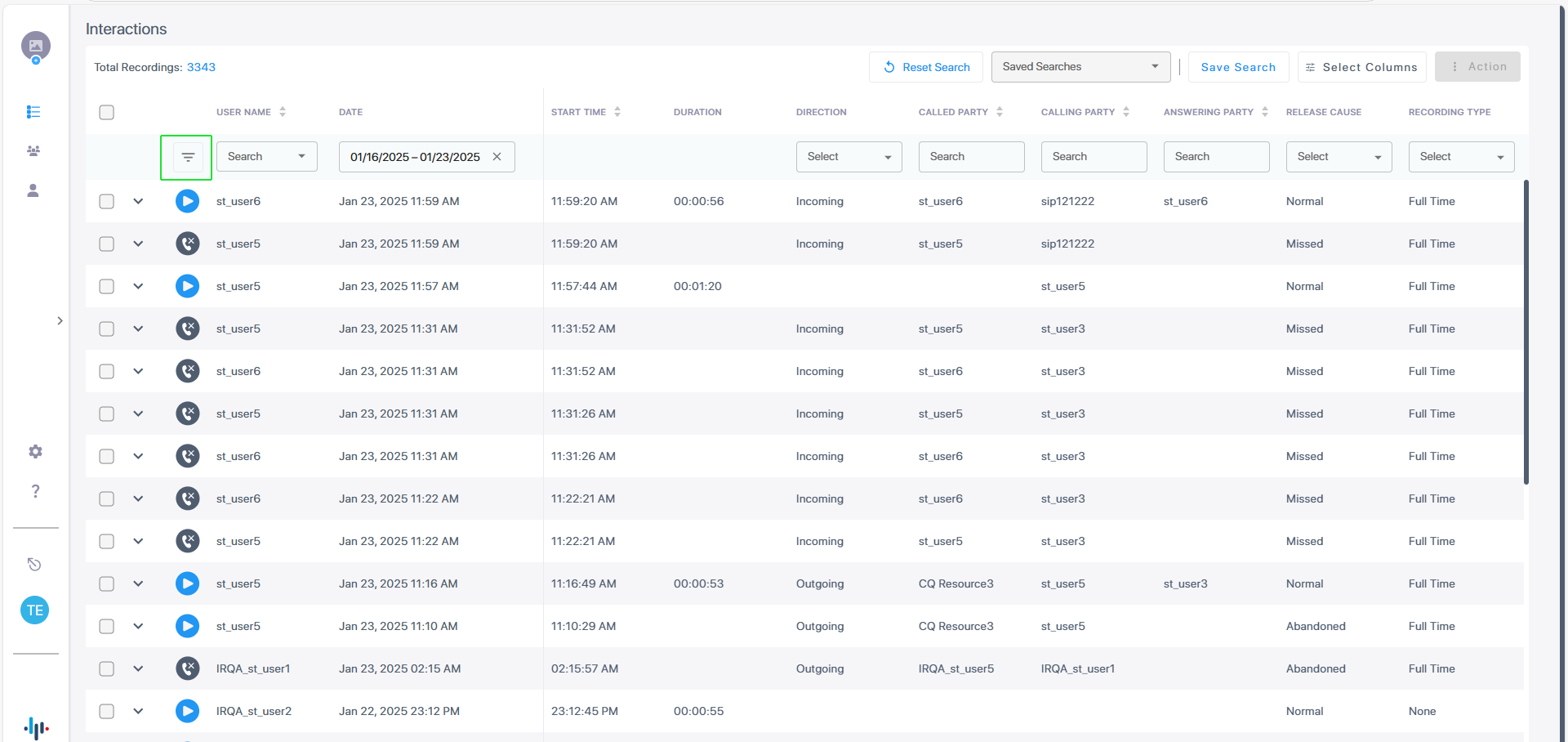The image size is (1568, 742).
Task: Sort by Calling Party column
Action: pos(1126,112)
